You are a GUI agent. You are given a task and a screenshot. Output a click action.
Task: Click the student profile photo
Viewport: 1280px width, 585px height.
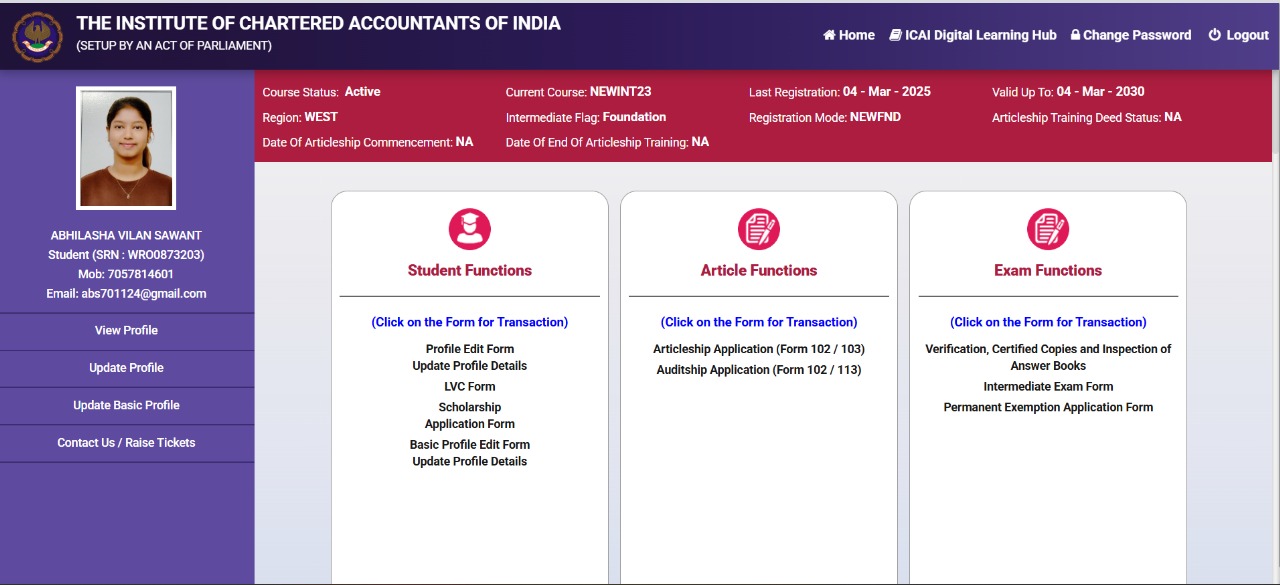click(126, 148)
